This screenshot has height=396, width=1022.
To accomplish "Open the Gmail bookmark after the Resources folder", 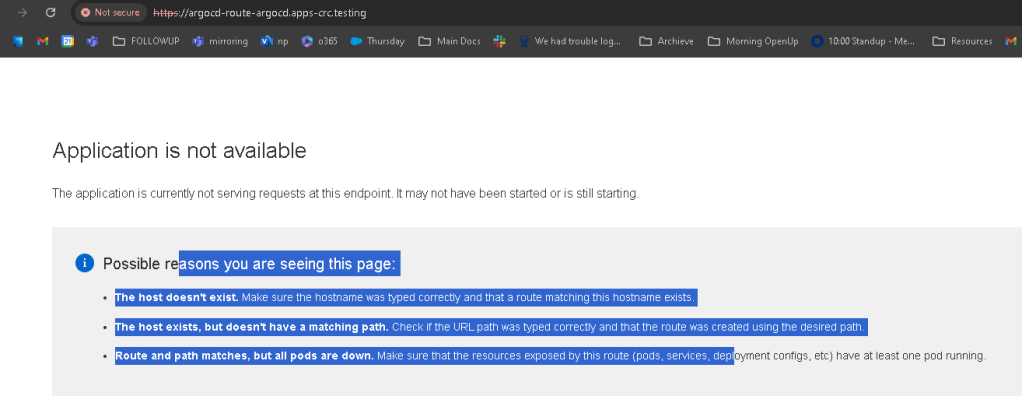I will click(1011, 41).
